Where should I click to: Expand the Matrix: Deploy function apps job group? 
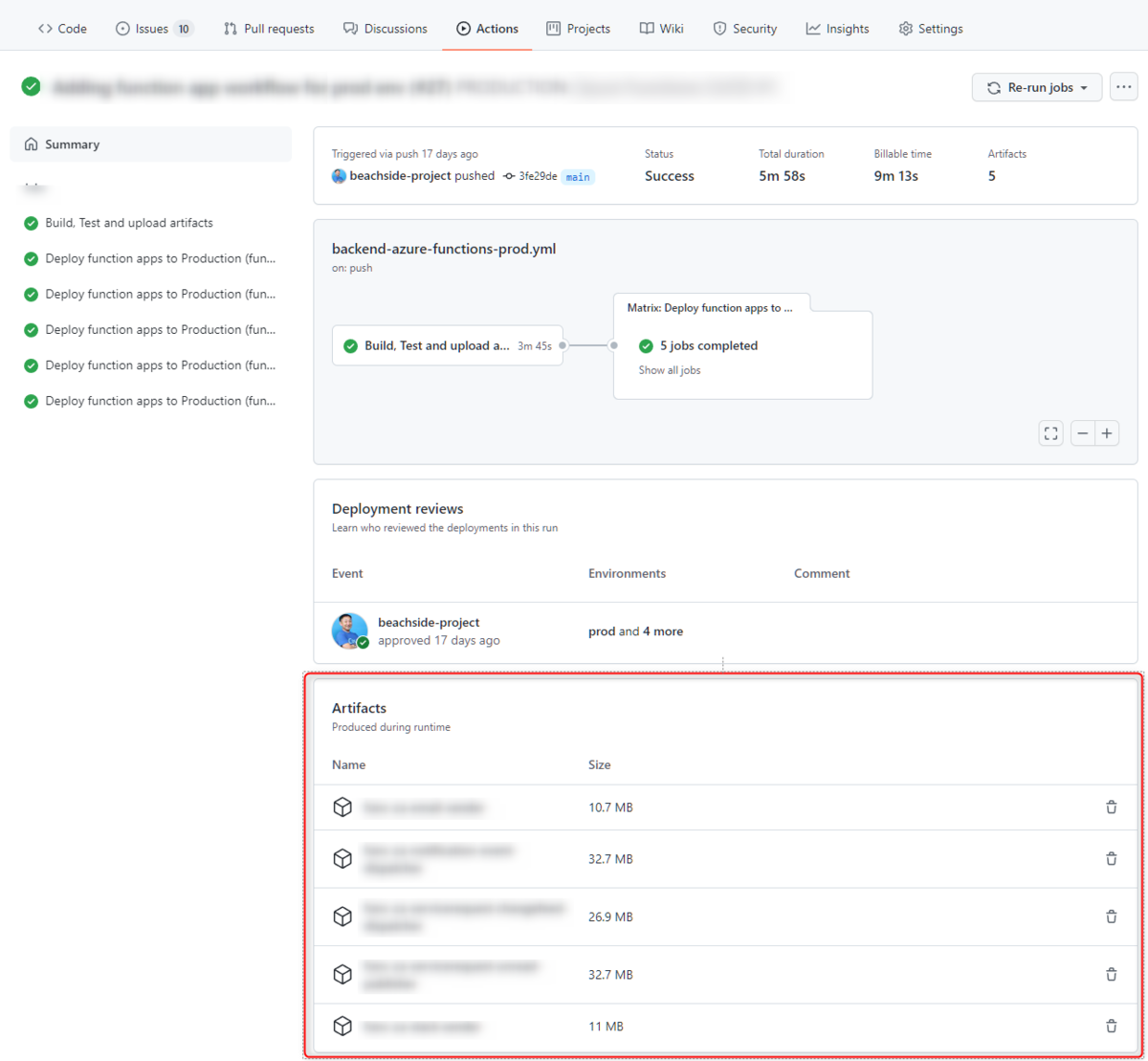point(711,307)
